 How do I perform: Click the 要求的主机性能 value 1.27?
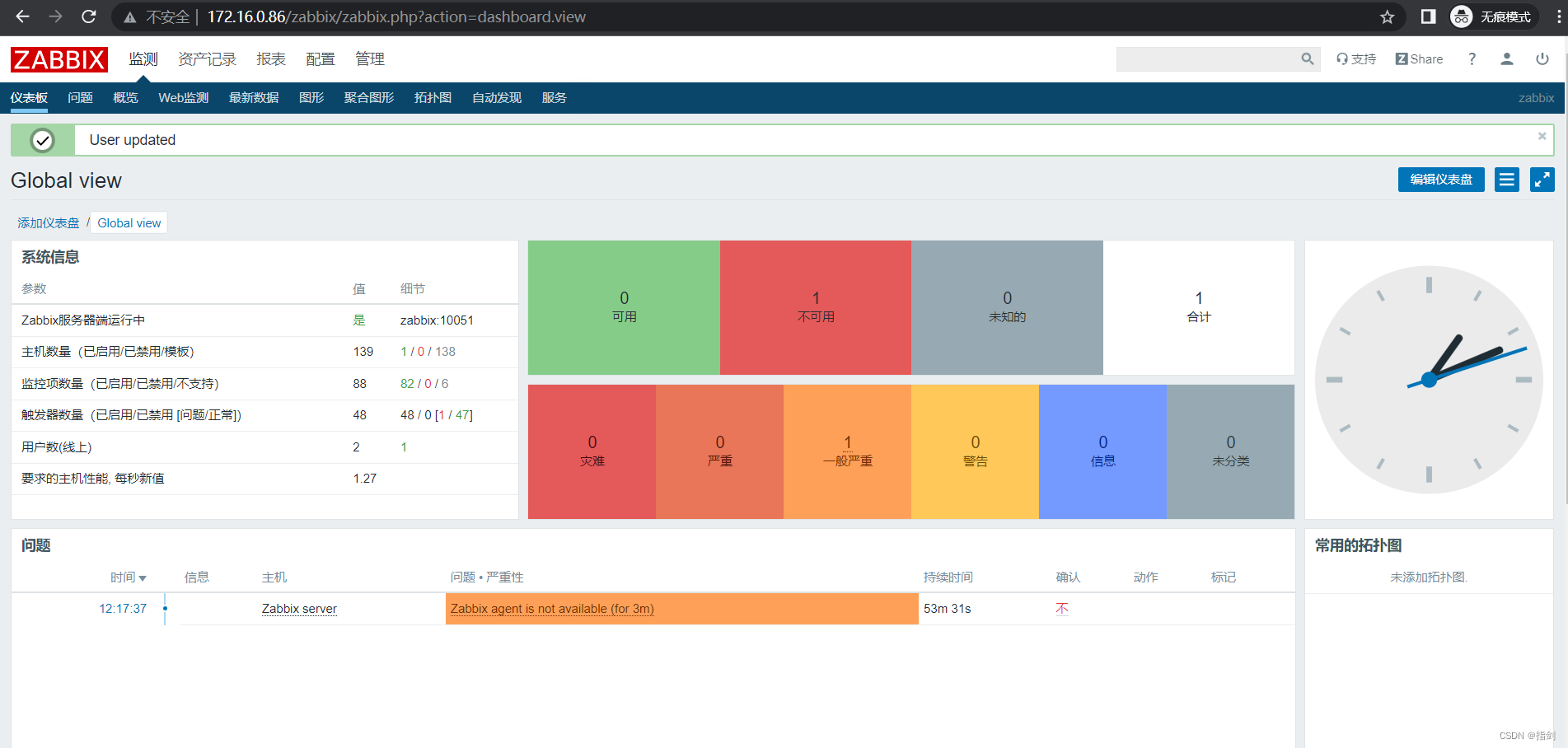point(365,479)
